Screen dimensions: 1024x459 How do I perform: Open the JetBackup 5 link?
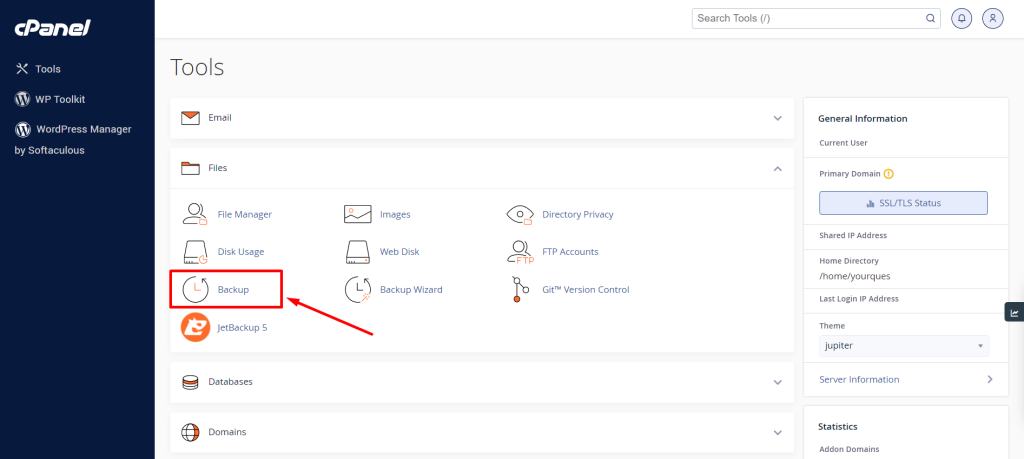point(242,328)
